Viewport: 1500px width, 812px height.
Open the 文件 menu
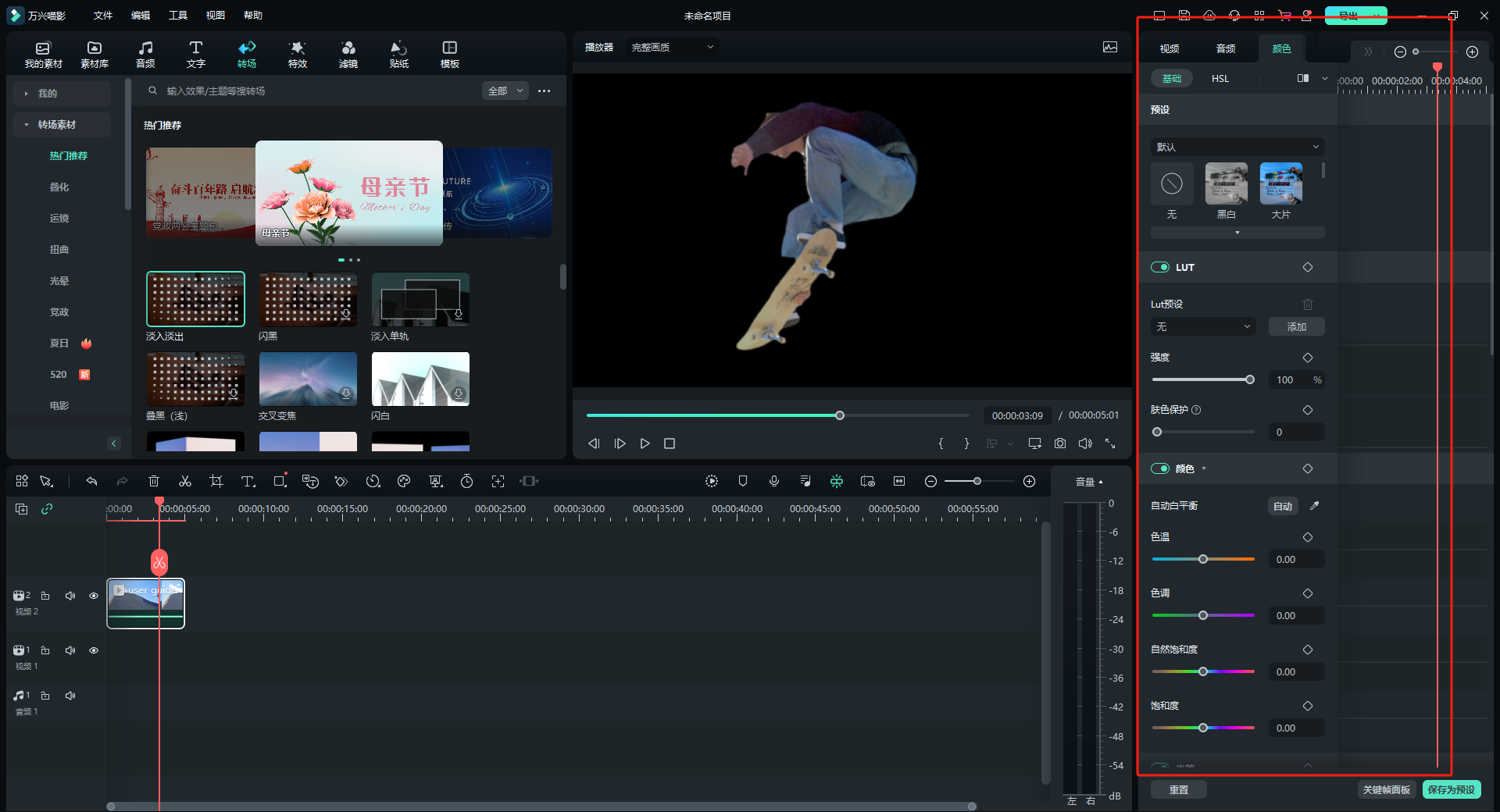[x=103, y=16]
